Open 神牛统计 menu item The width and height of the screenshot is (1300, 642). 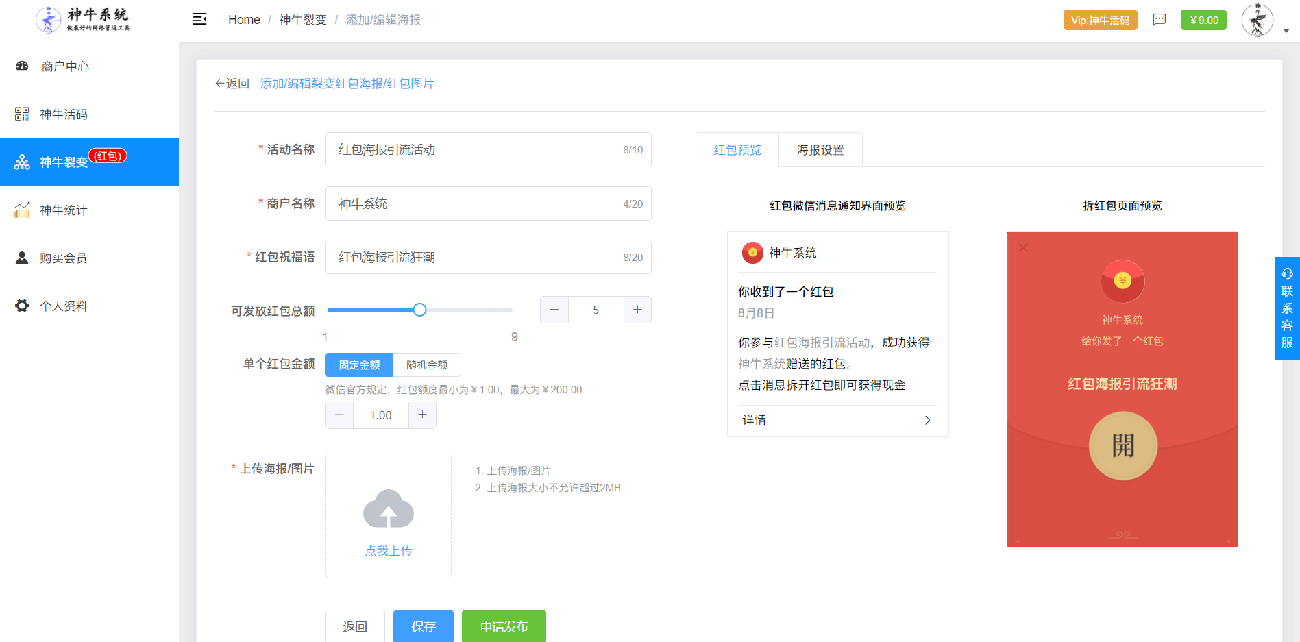[x=89, y=210]
